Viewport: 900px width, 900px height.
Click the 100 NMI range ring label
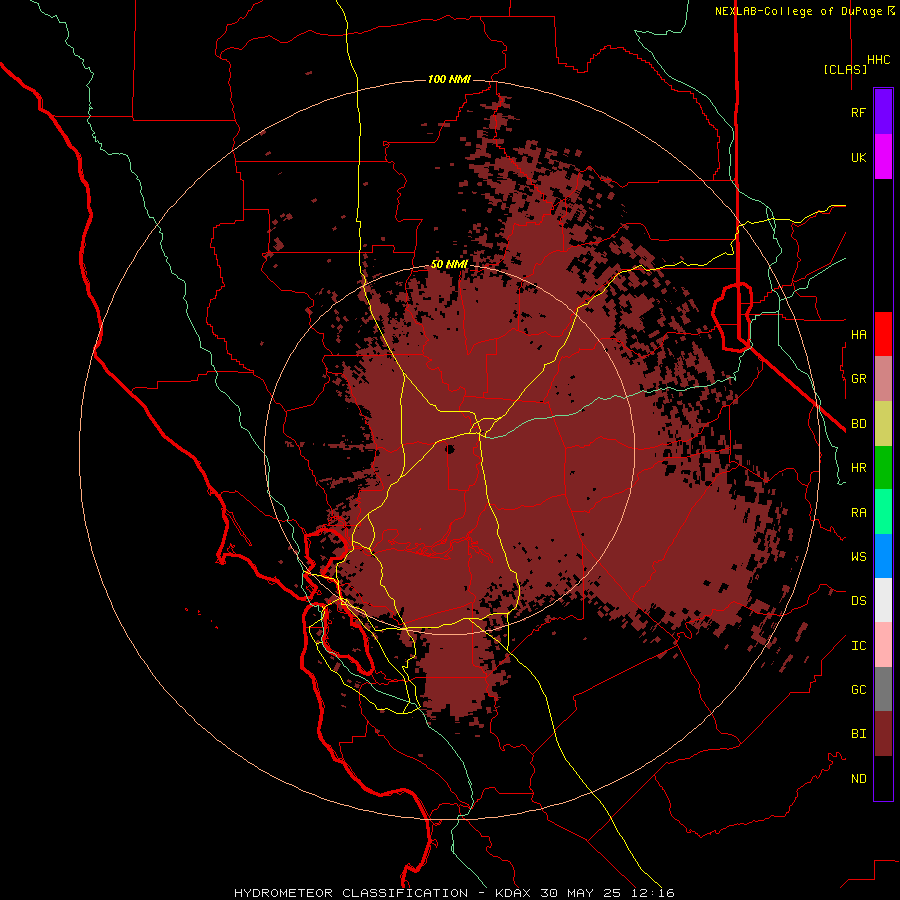pos(449,79)
